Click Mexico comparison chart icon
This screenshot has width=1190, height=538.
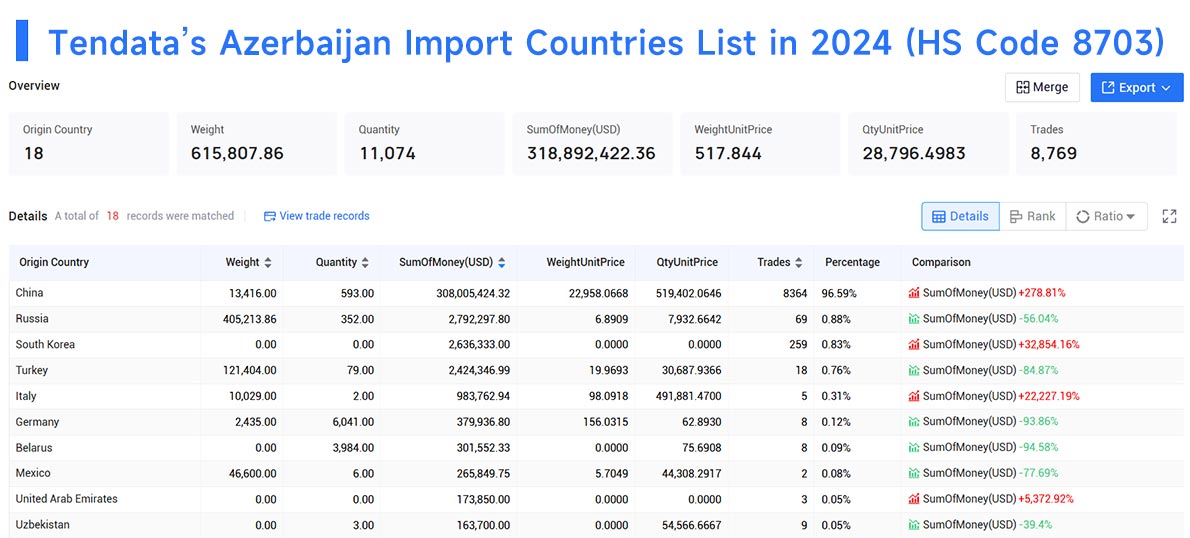pyautogui.click(x=914, y=474)
